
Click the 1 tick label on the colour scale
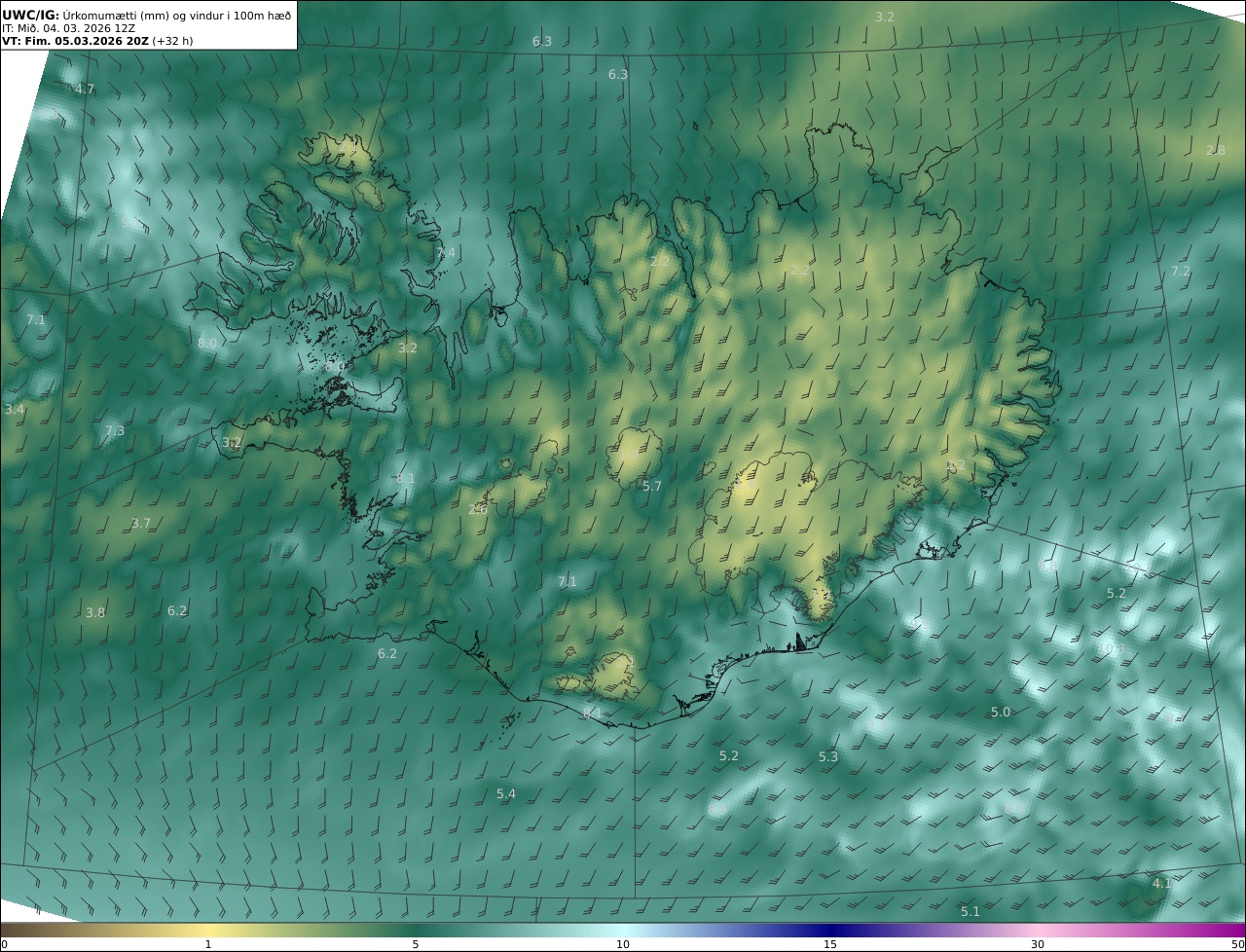pos(207,945)
